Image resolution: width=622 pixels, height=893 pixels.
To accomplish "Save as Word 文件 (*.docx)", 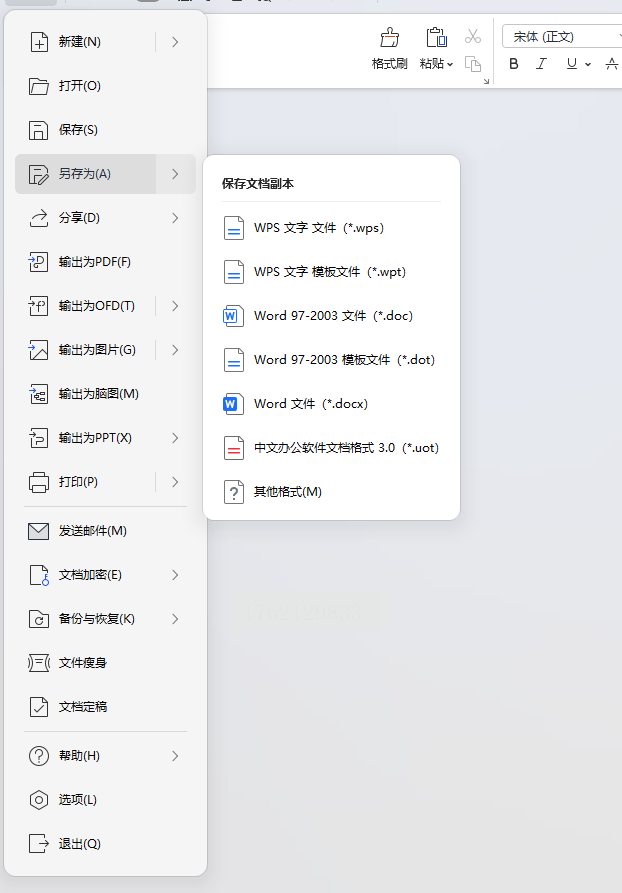I will (332, 404).
